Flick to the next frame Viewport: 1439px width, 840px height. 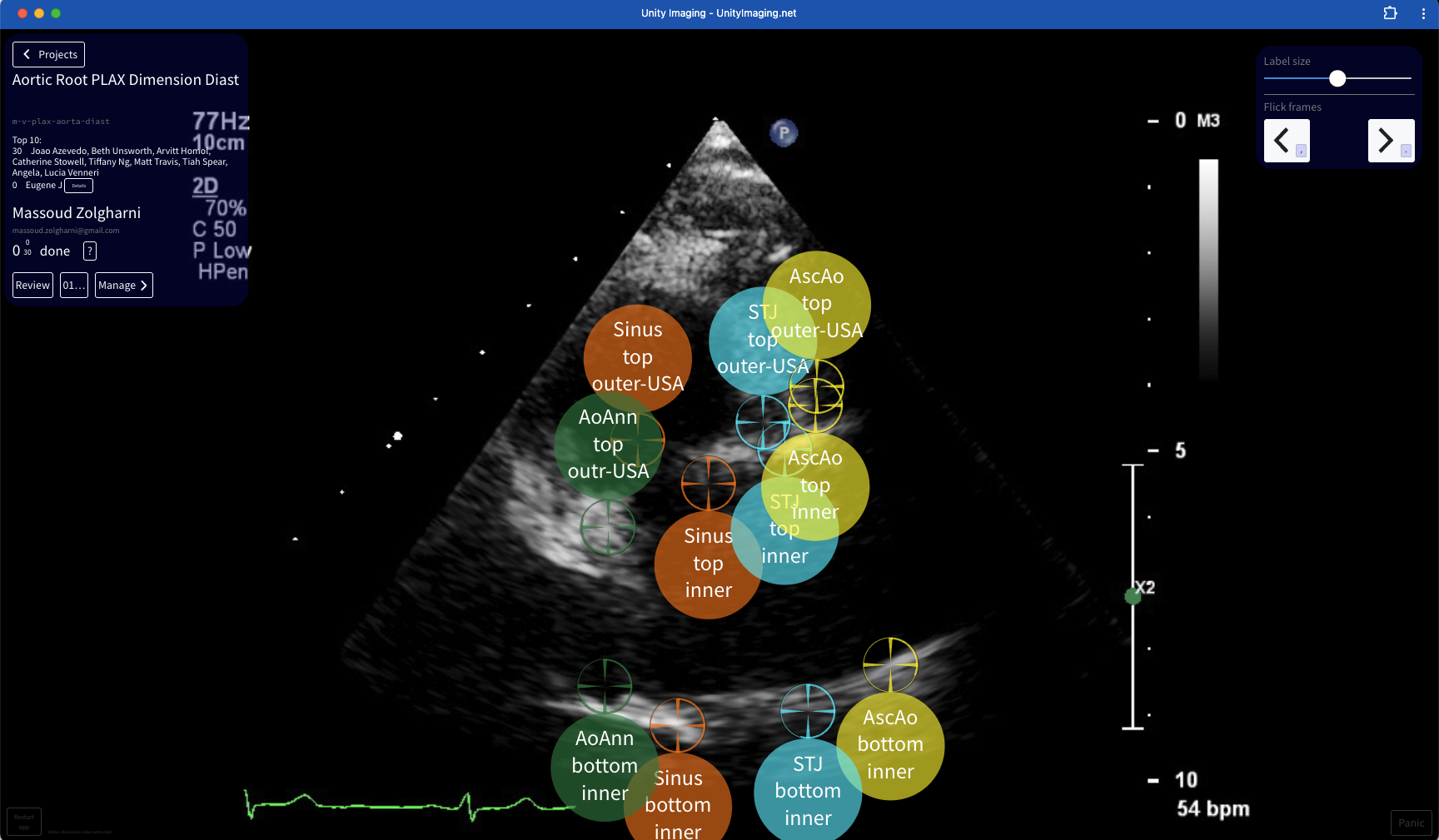1391,141
